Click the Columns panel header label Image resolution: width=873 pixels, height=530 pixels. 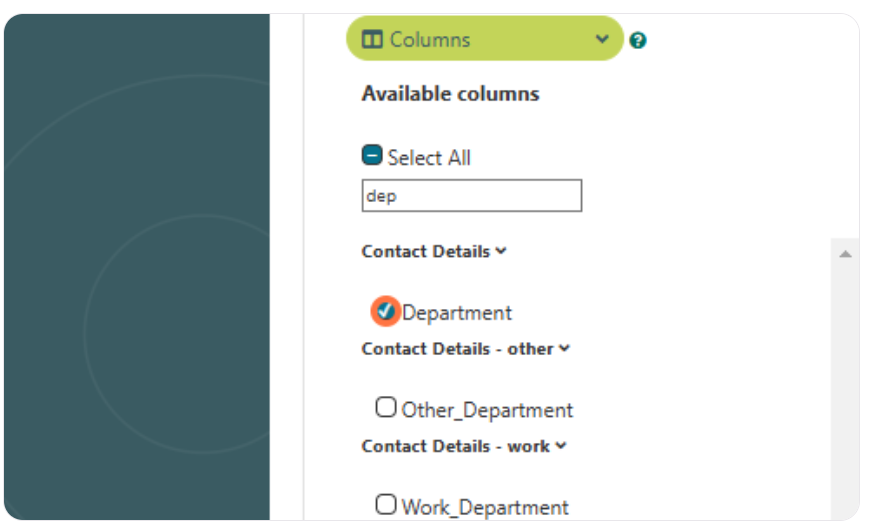[x=430, y=40]
